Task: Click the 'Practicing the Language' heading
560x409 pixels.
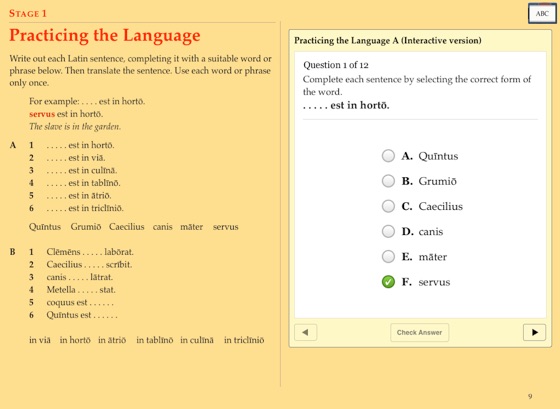Action: tap(105, 36)
